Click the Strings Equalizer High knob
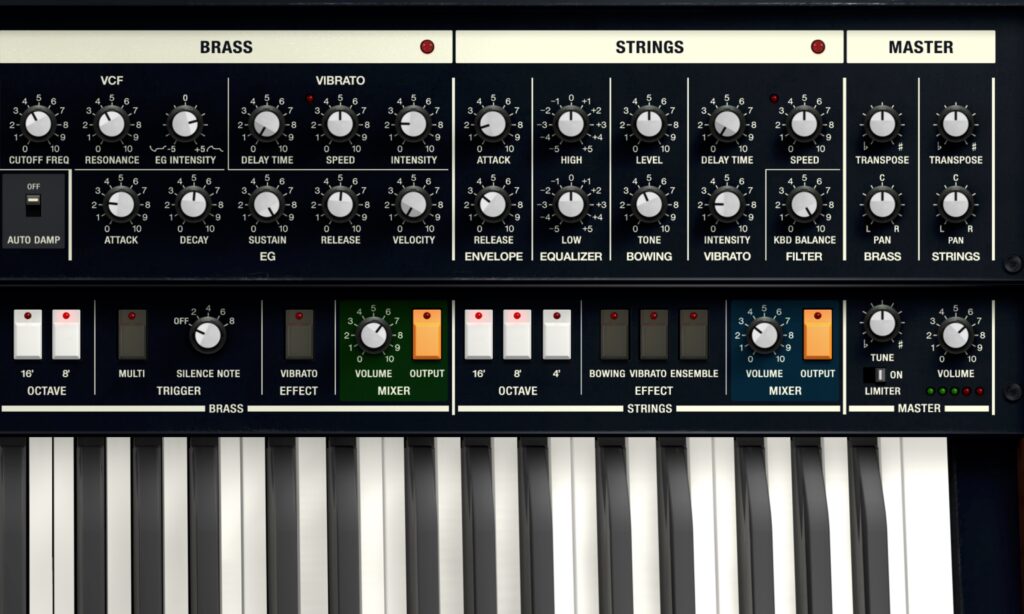This screenshot has height=614, width=1024. pyautogui.click(x=570, y=124)
